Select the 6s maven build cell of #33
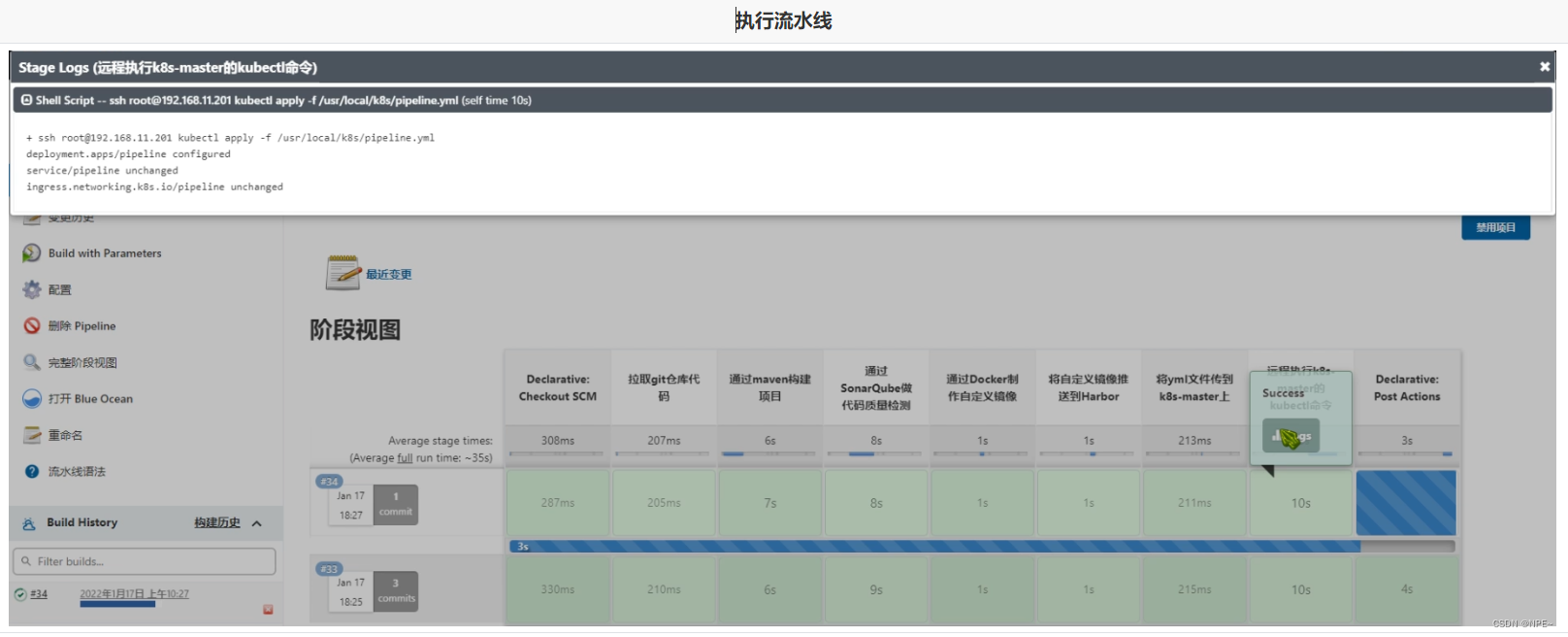This screenshot has width=1568, height=637. click(769, 589)
